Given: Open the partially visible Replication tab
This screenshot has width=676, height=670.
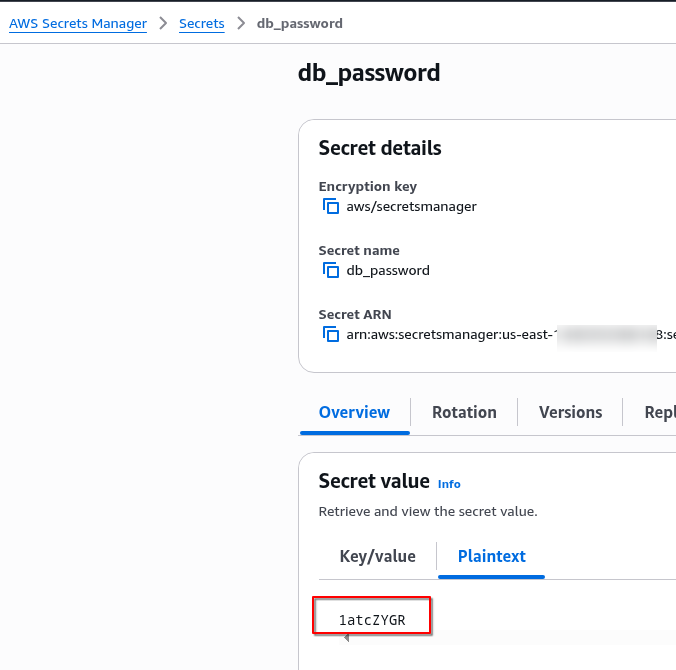Looking at the screenshot, I should pyautogui.click(x=659, y=412).
